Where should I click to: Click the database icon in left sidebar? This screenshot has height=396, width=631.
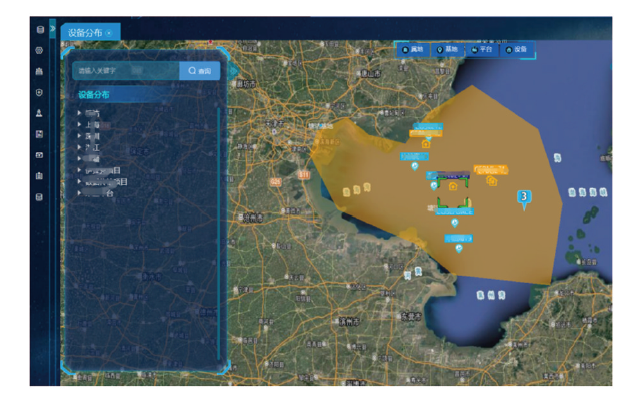39,29
